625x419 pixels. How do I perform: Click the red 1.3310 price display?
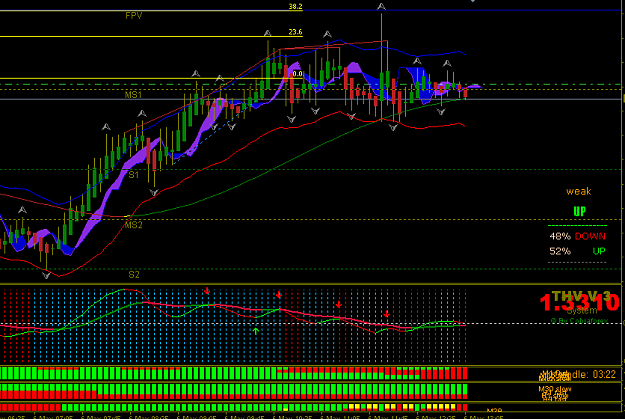coord(579,303)
